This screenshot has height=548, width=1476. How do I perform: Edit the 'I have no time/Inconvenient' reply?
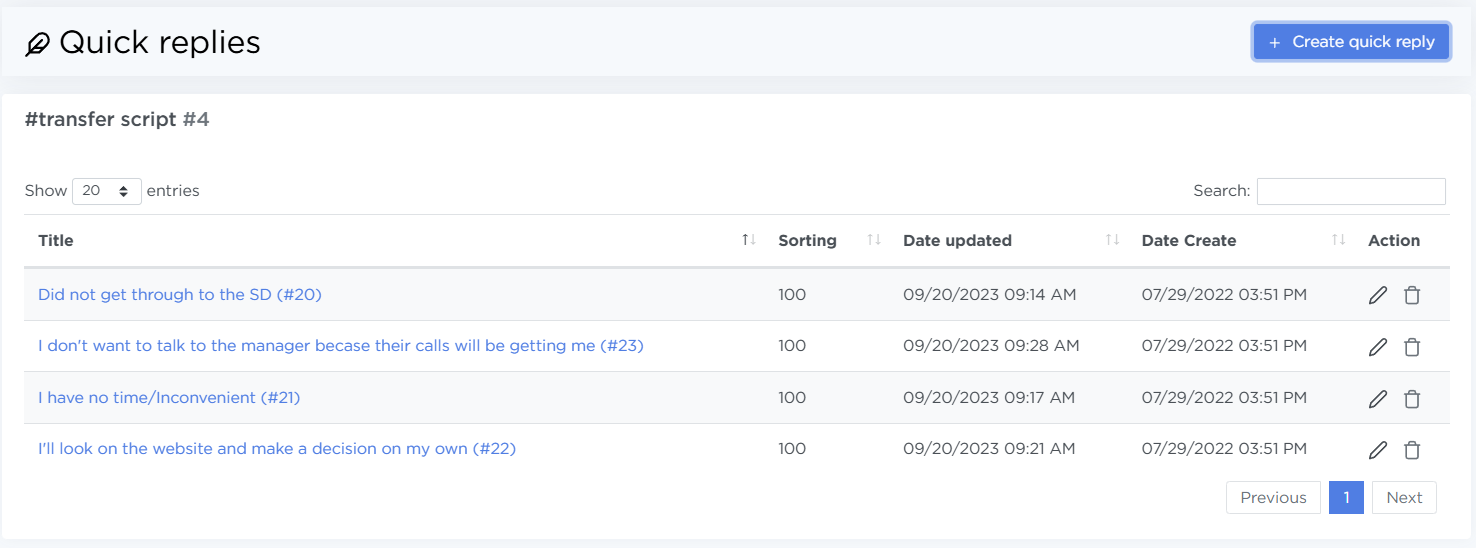coord(1378,399)
